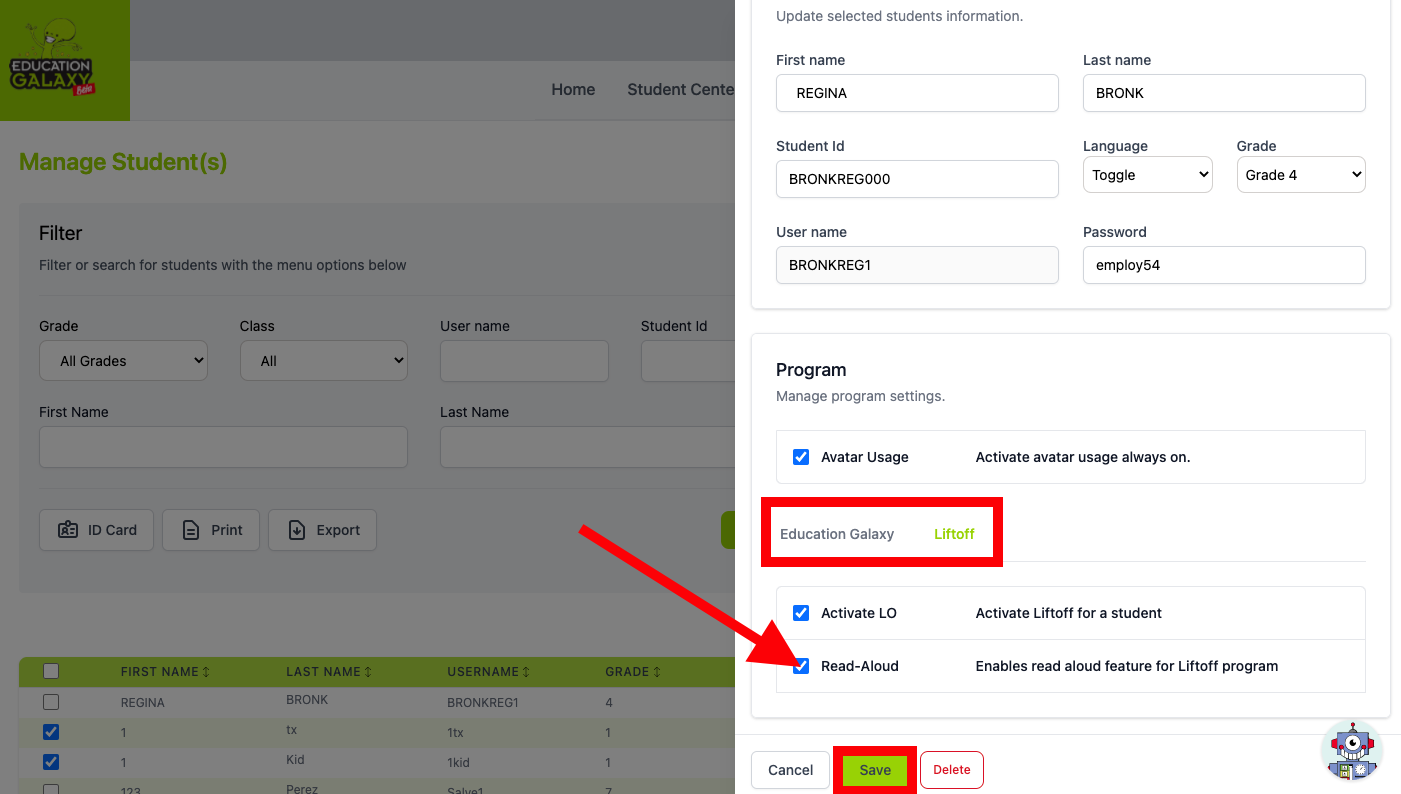Screen dimensions: 1401x794
Task: Click the Password field employ54
Action: coord(1224,265)
